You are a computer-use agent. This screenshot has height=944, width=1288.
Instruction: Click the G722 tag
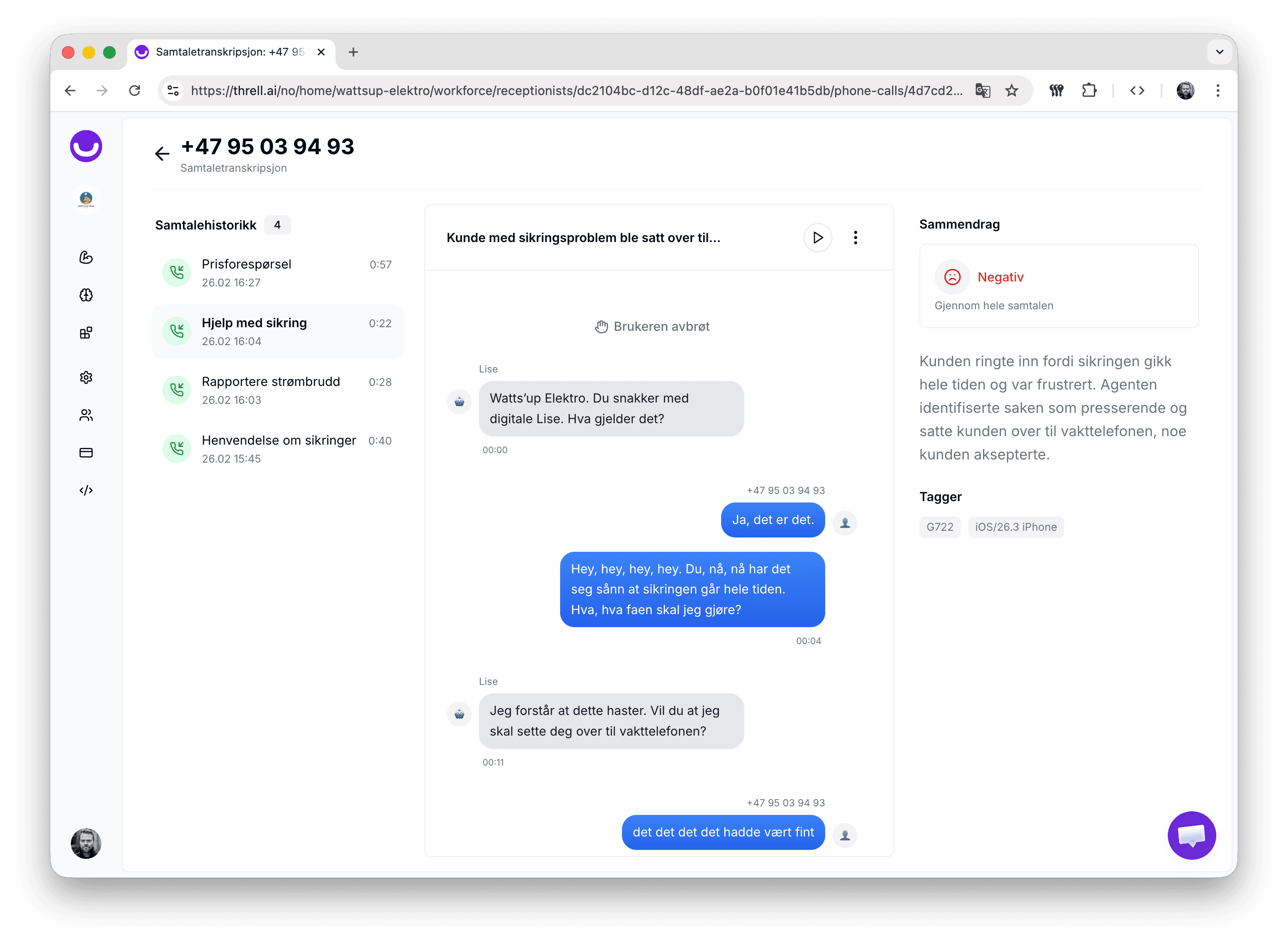(939, 527)
